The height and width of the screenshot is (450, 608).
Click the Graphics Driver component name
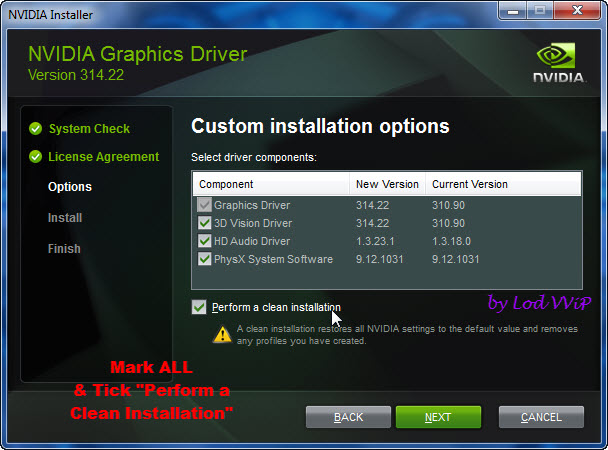click(252, 205)
